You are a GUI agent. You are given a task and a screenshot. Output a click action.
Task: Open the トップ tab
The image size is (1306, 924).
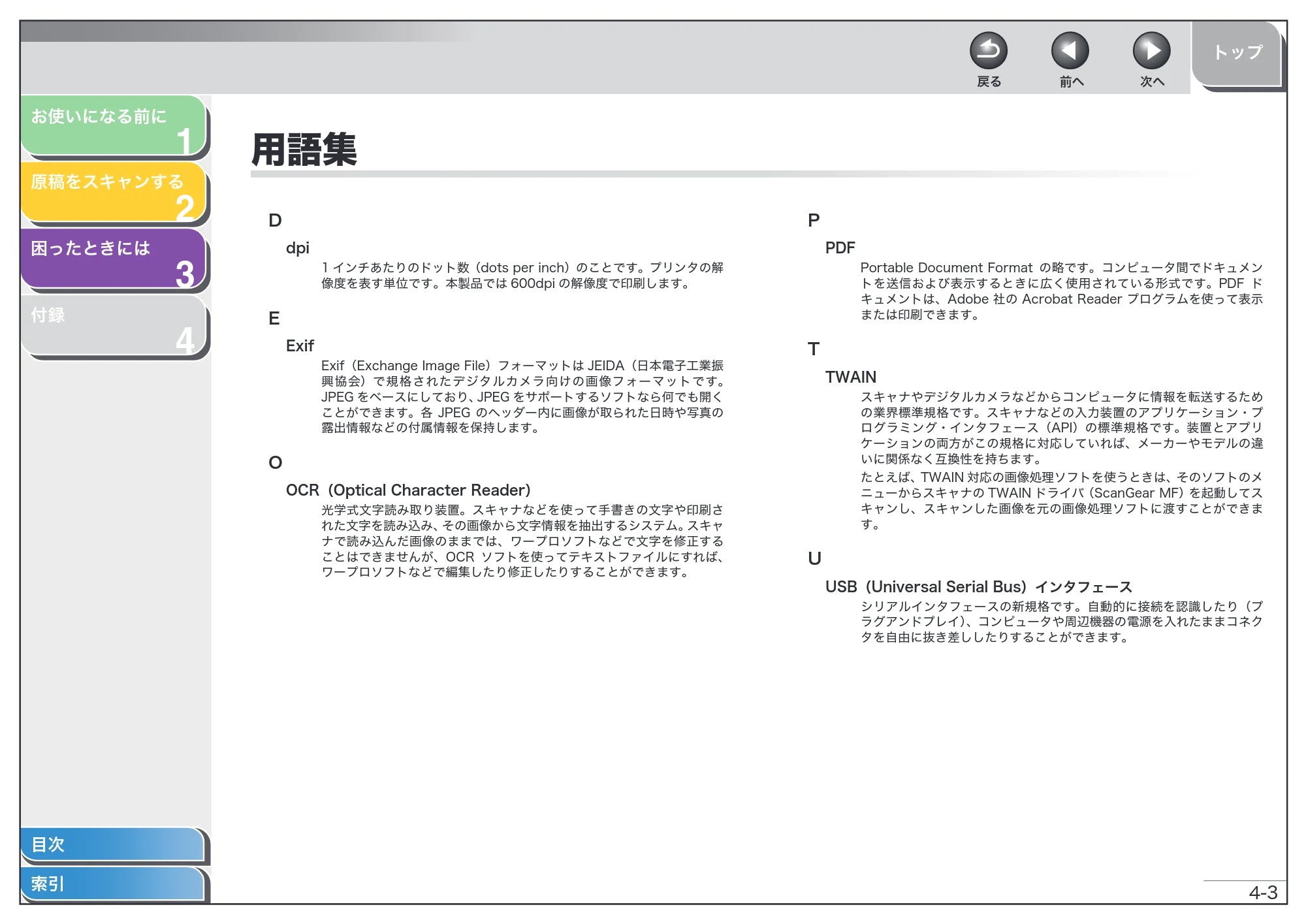[1236, 53]
